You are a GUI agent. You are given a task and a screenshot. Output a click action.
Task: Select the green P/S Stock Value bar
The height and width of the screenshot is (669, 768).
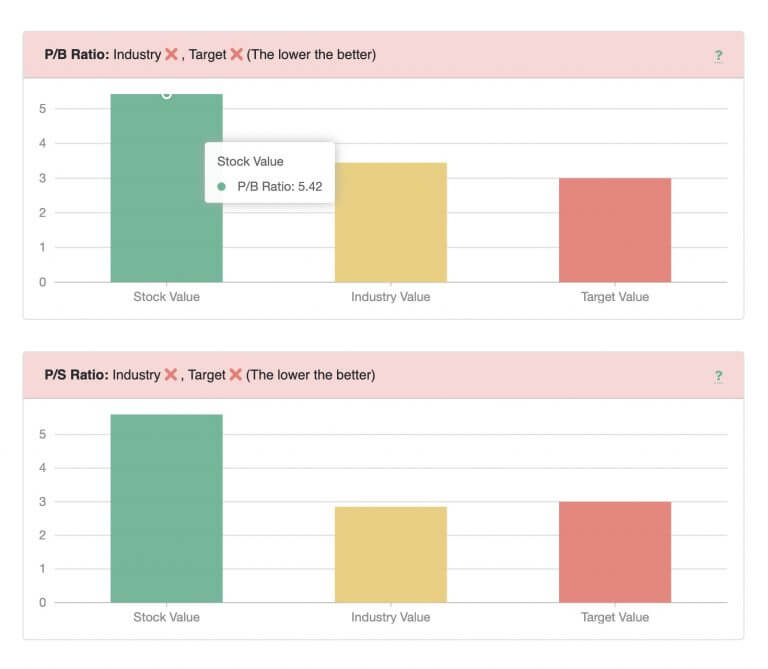[x=167, y=508]
